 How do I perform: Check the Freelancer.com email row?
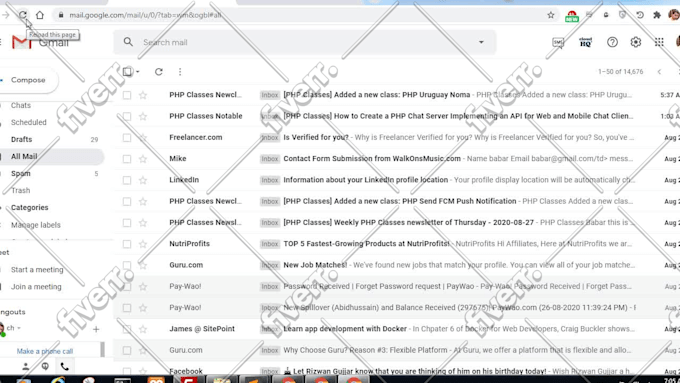[127, 137]
